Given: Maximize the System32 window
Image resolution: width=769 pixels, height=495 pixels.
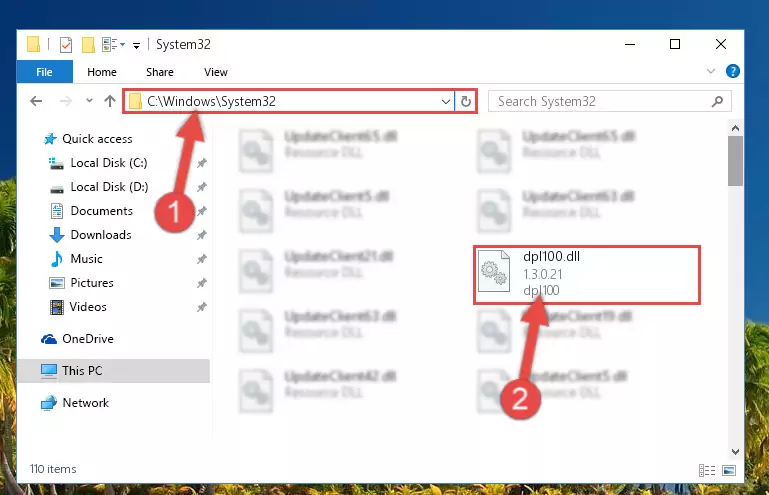Looking at the screenshot, I should (675, 44).
